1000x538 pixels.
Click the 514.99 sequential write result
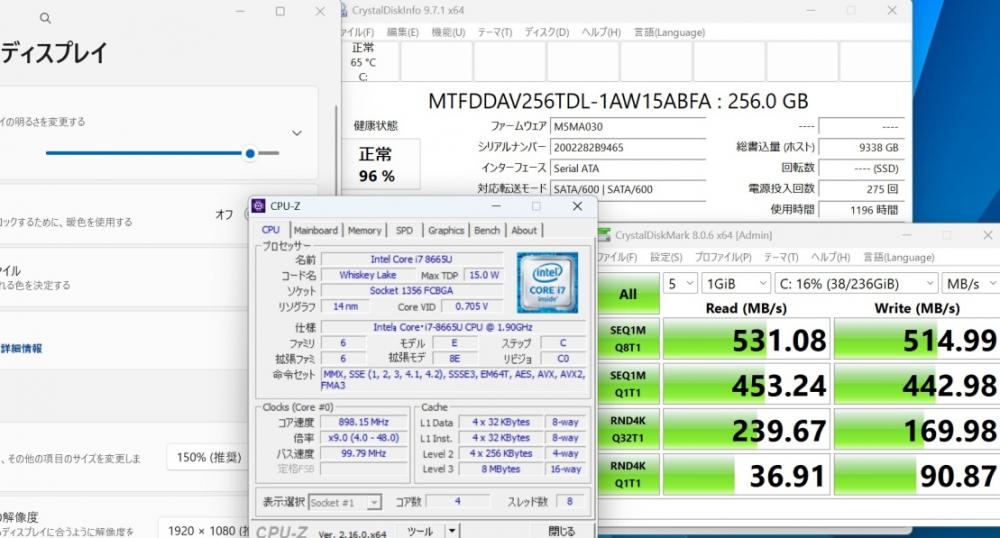(x=916, y=340)
